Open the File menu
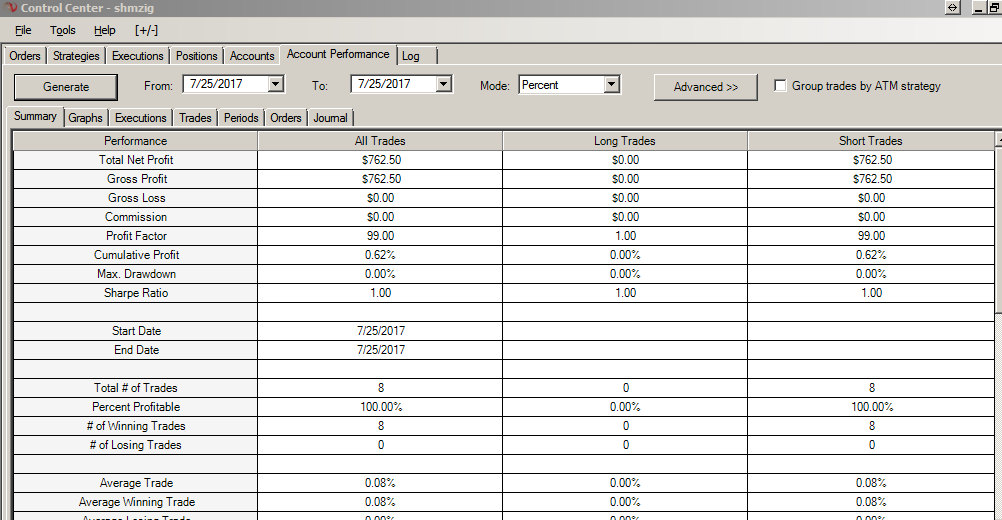Viewport: 1002px width, 520px height. [x=23, y=30]
